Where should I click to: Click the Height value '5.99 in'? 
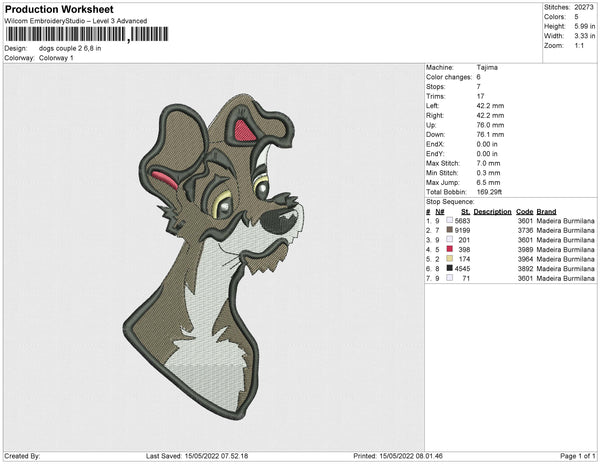click(584, 26)
